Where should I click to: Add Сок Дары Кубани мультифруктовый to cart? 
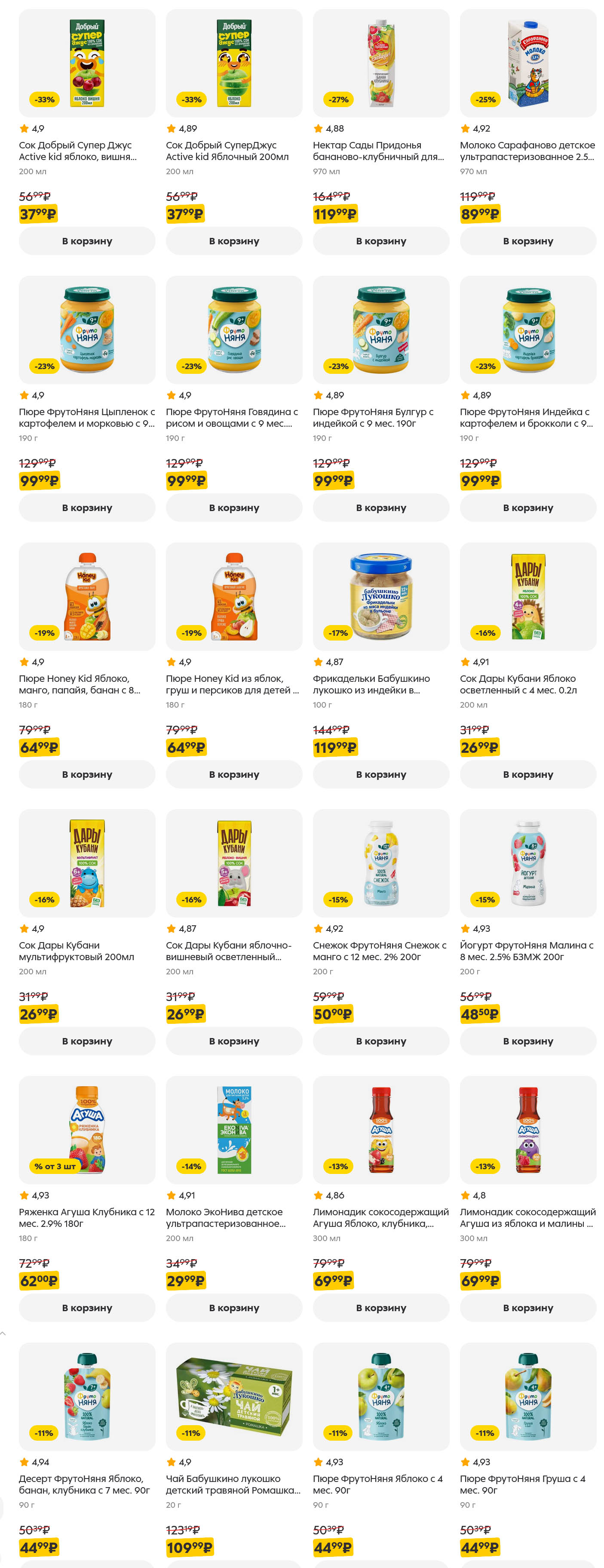coord(87,1041)
